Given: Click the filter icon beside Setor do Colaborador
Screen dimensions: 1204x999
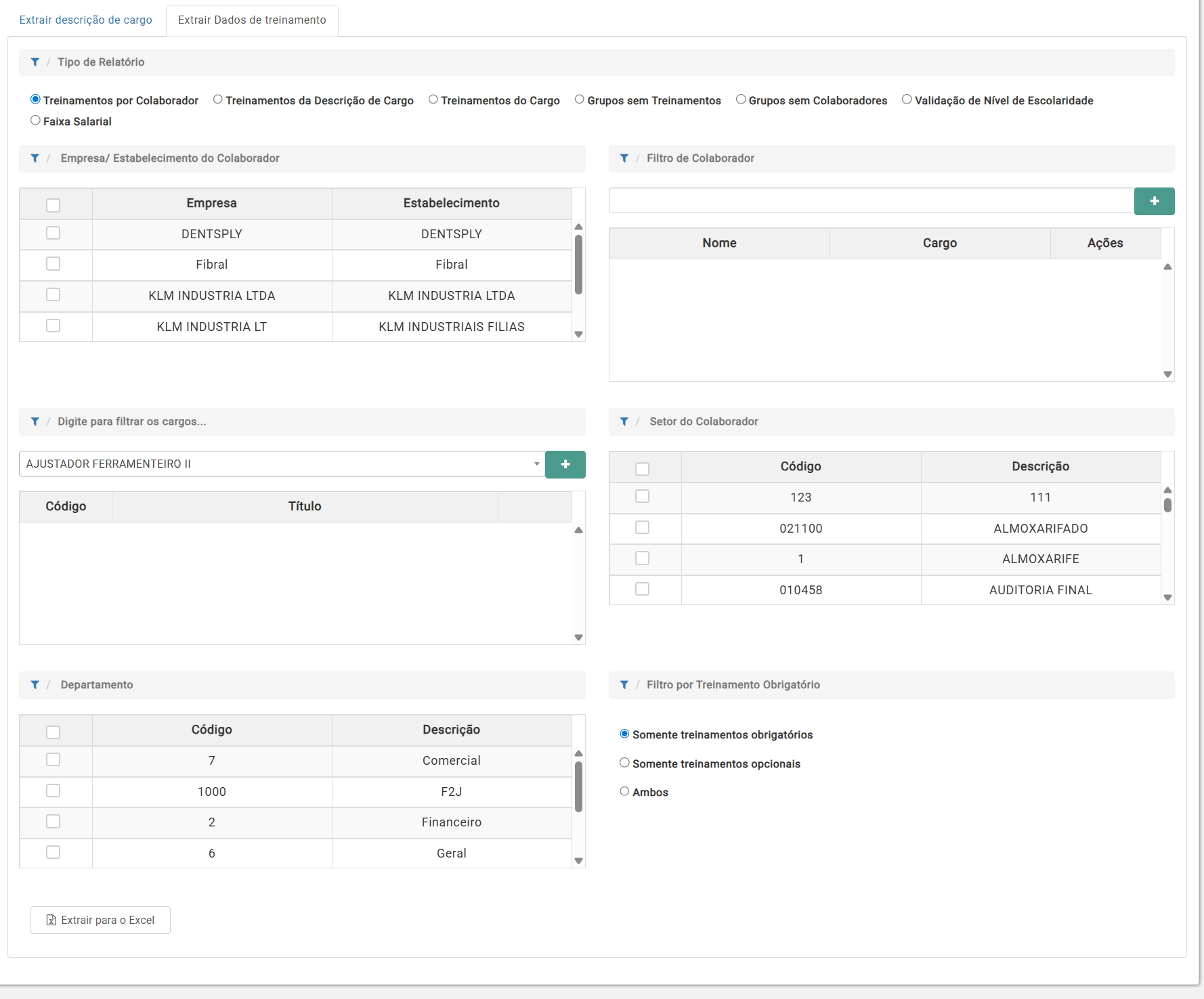Looking at the screenshot, I should pyautogui.click(x=624, y=422).
